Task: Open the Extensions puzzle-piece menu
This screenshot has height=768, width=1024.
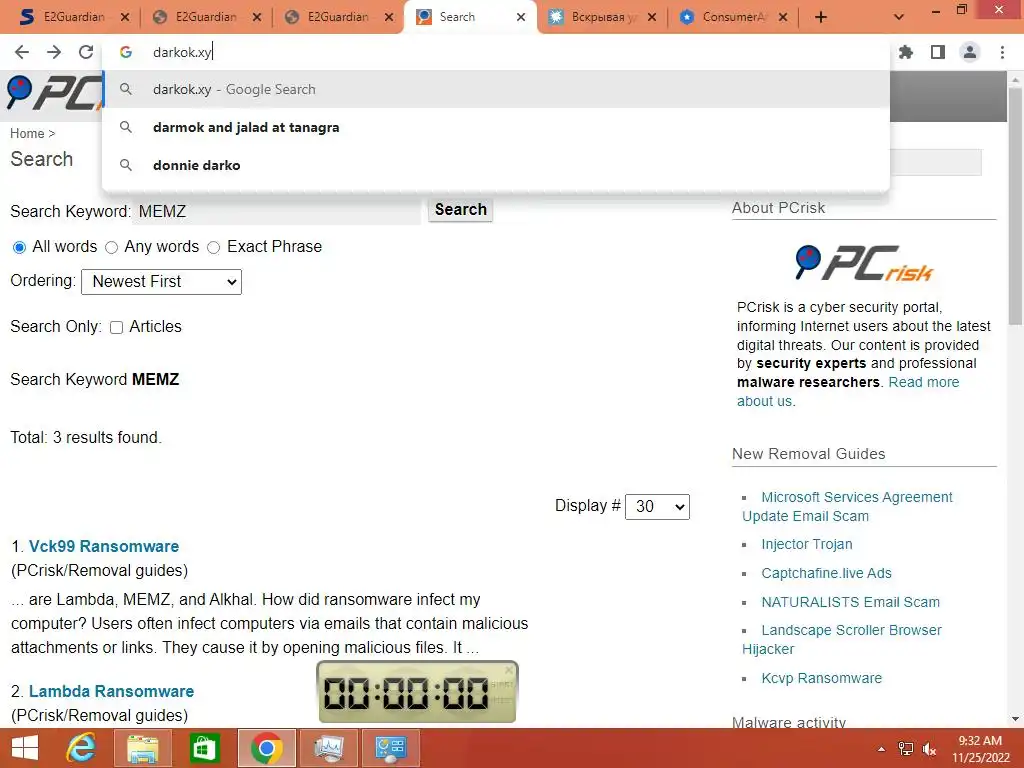Action: coord(906,52)
